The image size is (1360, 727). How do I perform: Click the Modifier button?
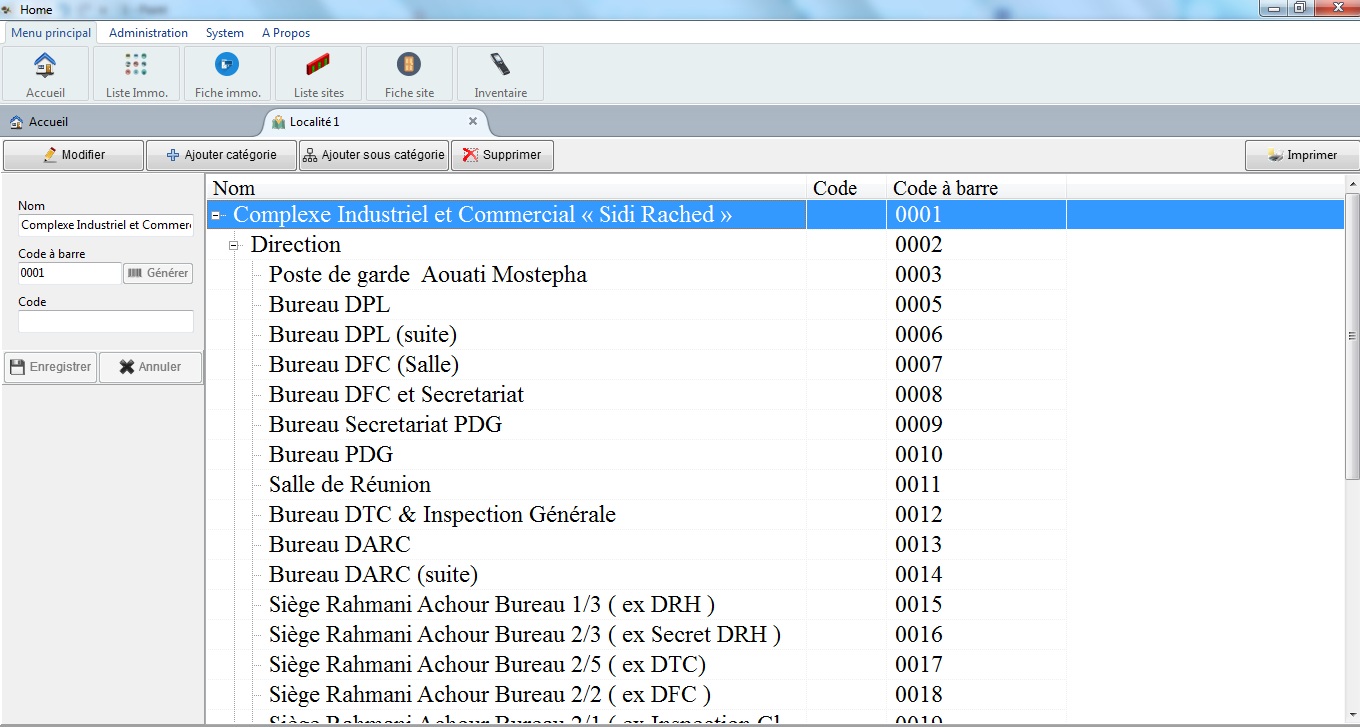pos(73,155)
